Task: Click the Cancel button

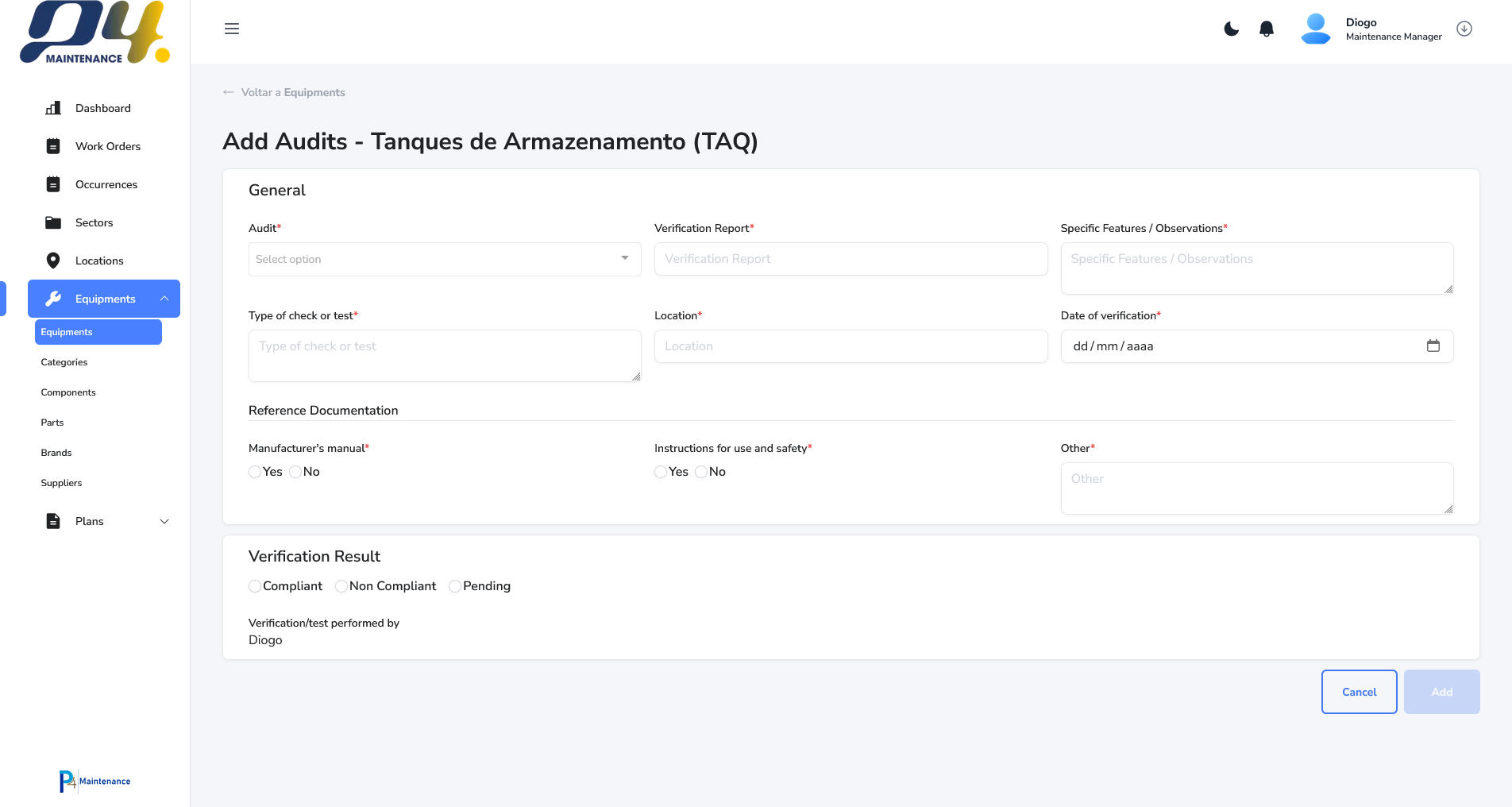Action: click(x=1359, y=692)
